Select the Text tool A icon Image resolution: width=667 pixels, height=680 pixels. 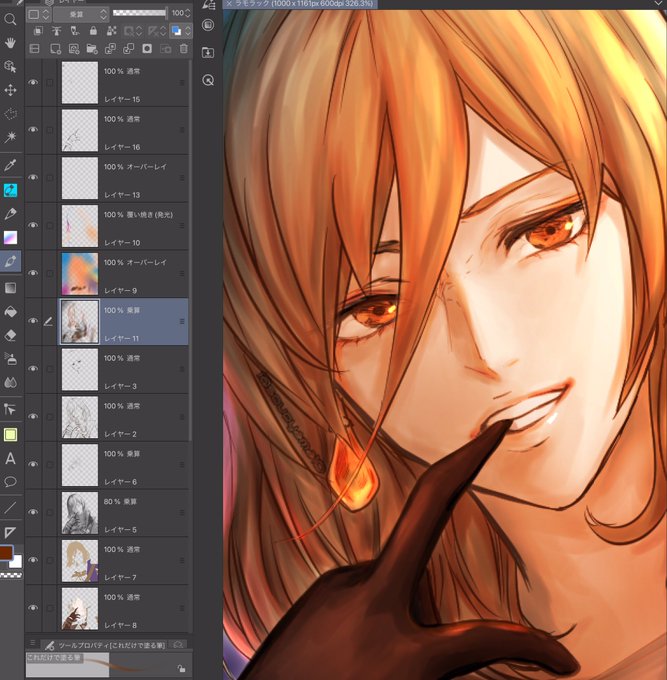pos(10,459)
